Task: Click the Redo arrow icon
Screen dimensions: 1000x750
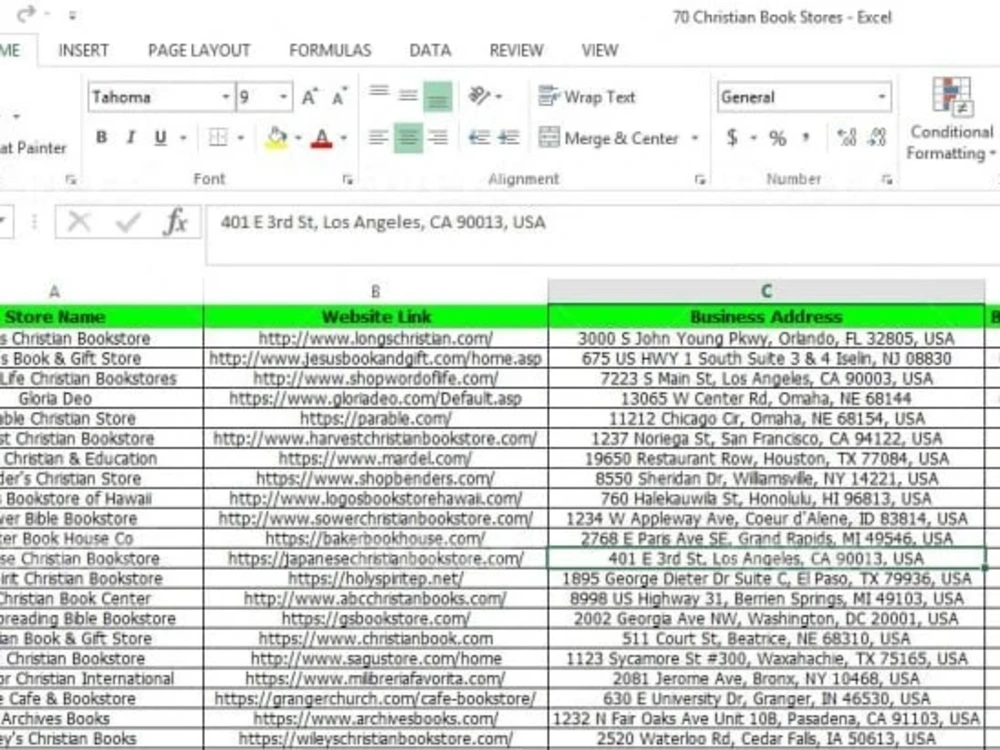Action: [26, 14]
